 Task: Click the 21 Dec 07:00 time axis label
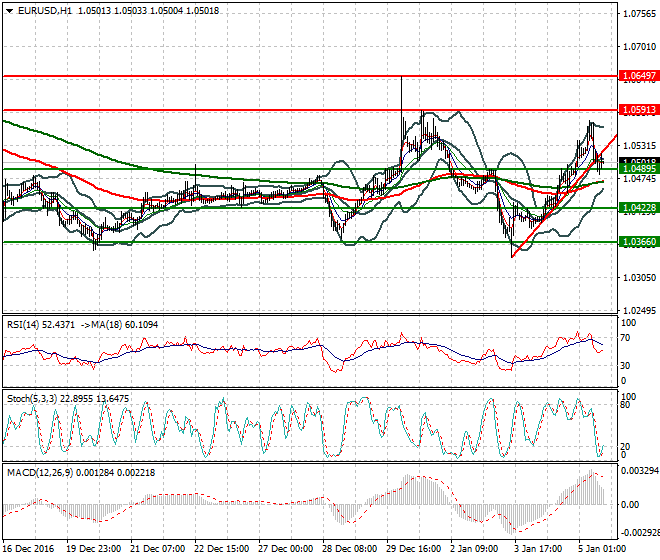[157, 549]
